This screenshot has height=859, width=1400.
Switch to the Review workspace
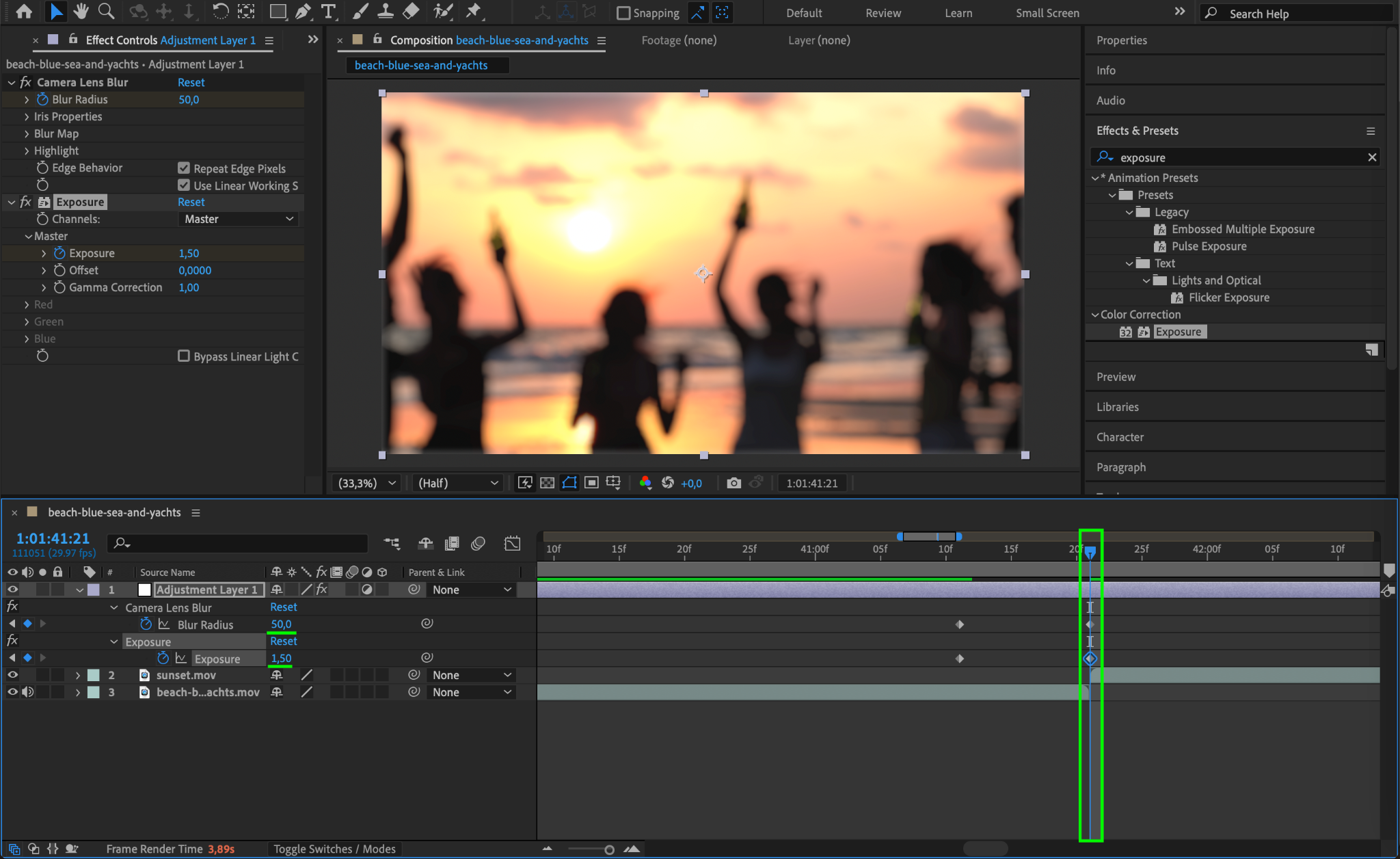click(x=883, y=13)
